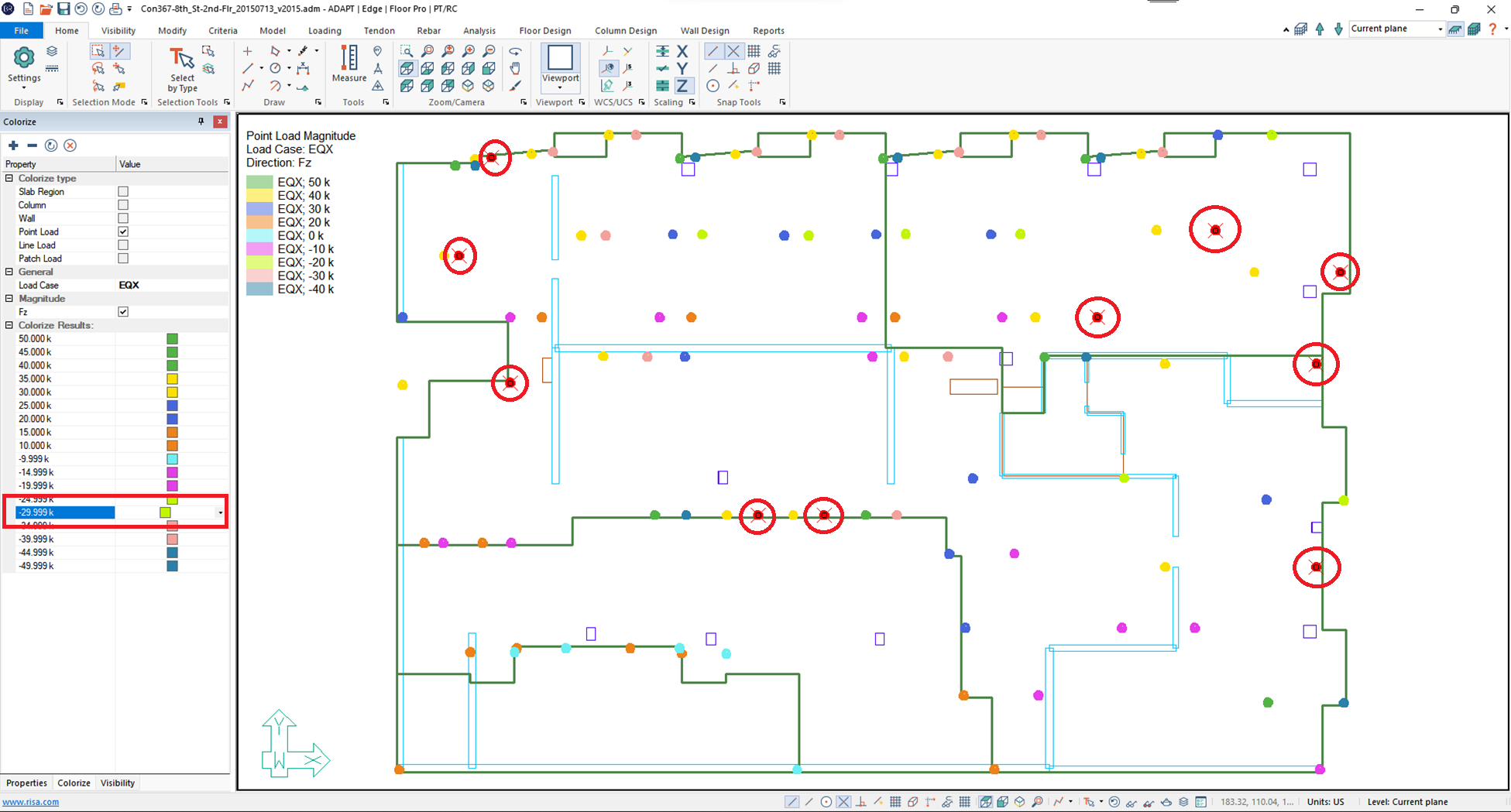Image resolution: width=1511 pixels, height=812 pixels.
Task: Switch to the Properties panel tab
Action: [x=26, y=783]
